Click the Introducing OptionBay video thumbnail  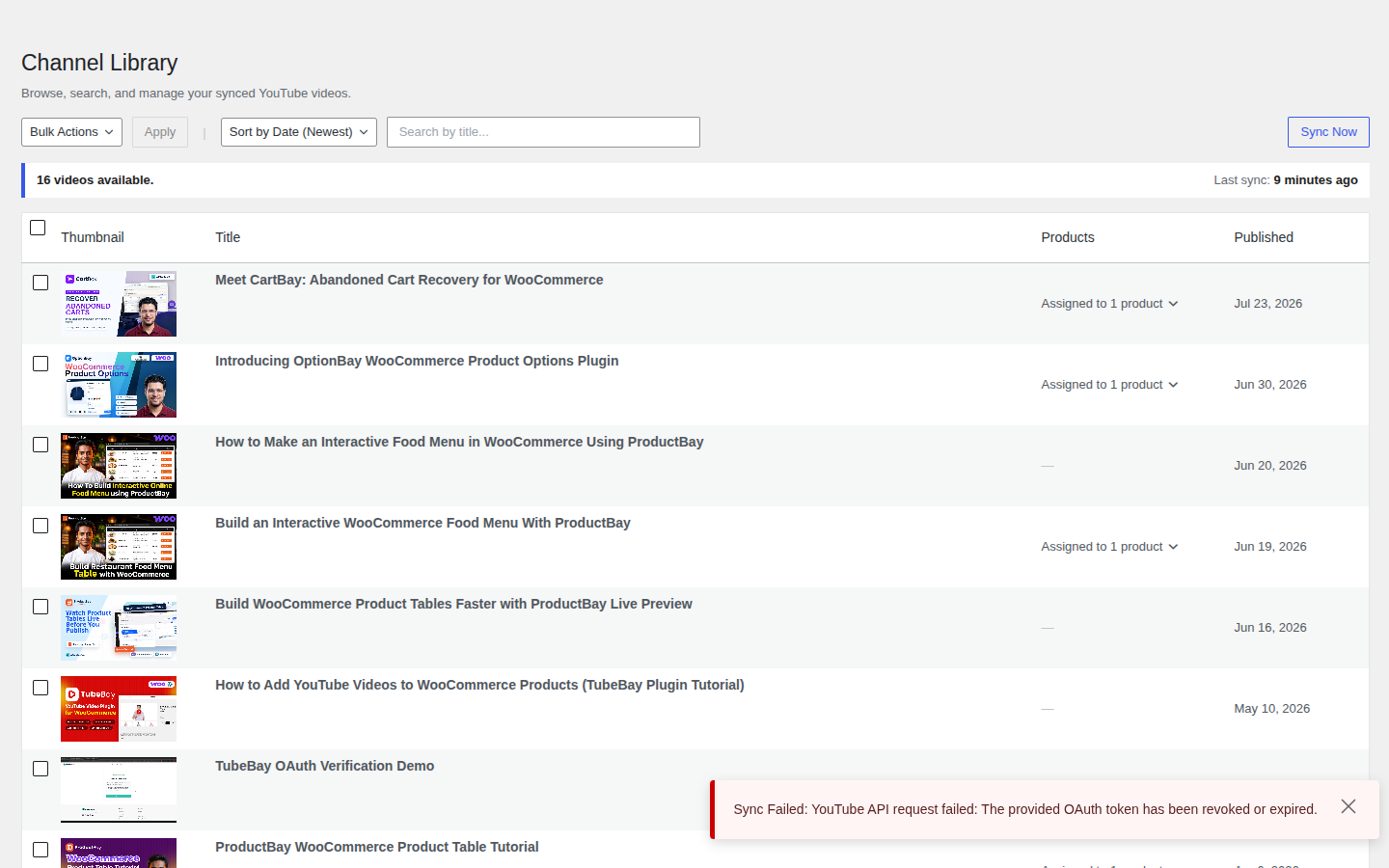click(x=119, y=385)
